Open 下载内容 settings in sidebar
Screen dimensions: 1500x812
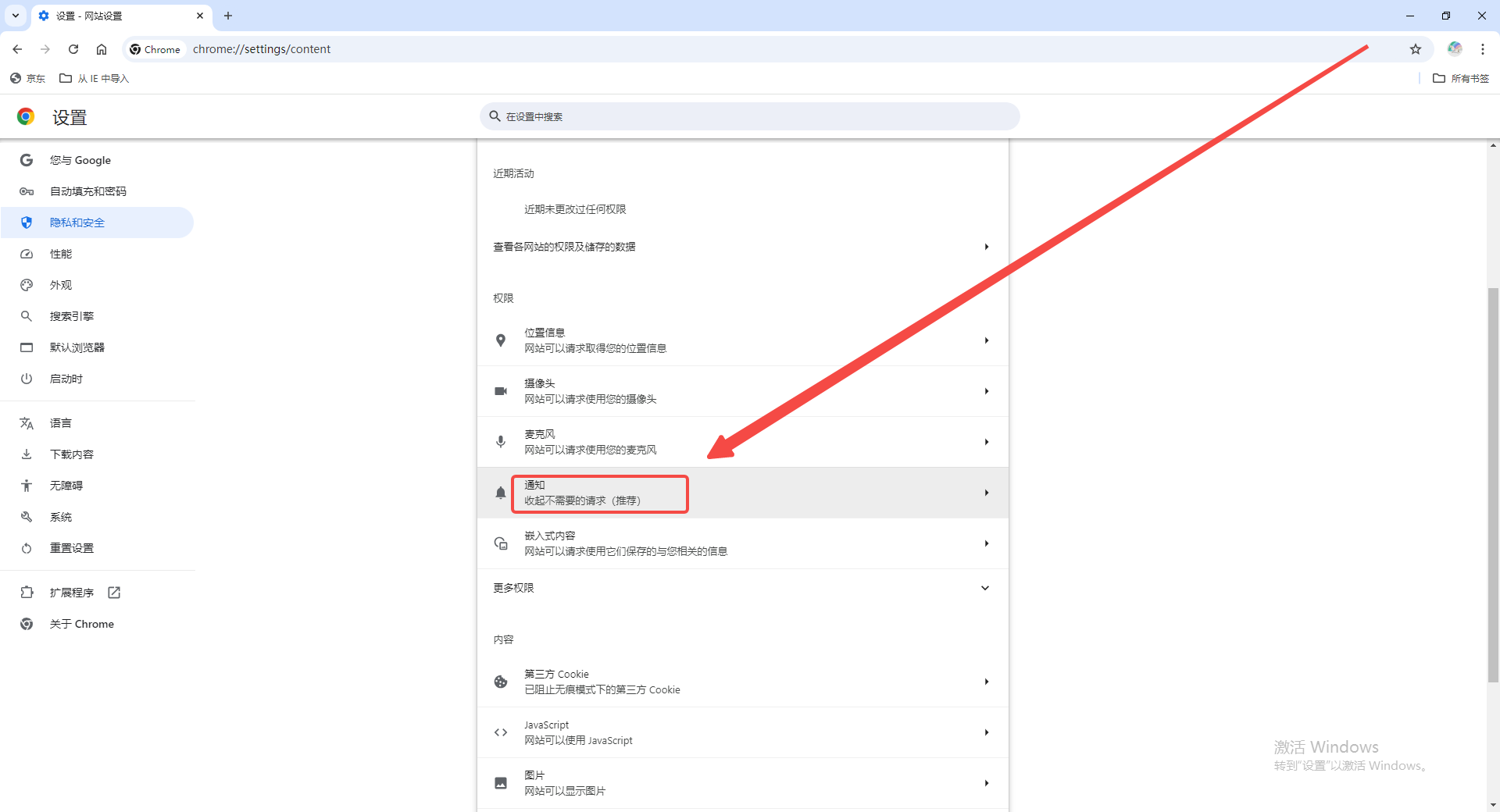72,454
